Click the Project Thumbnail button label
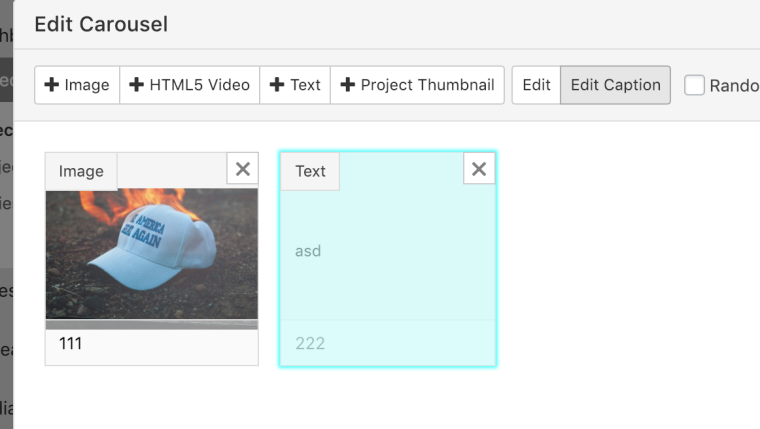Image resolution: width=760 pixels, height=429 pixels. click(x=427, y=85)
